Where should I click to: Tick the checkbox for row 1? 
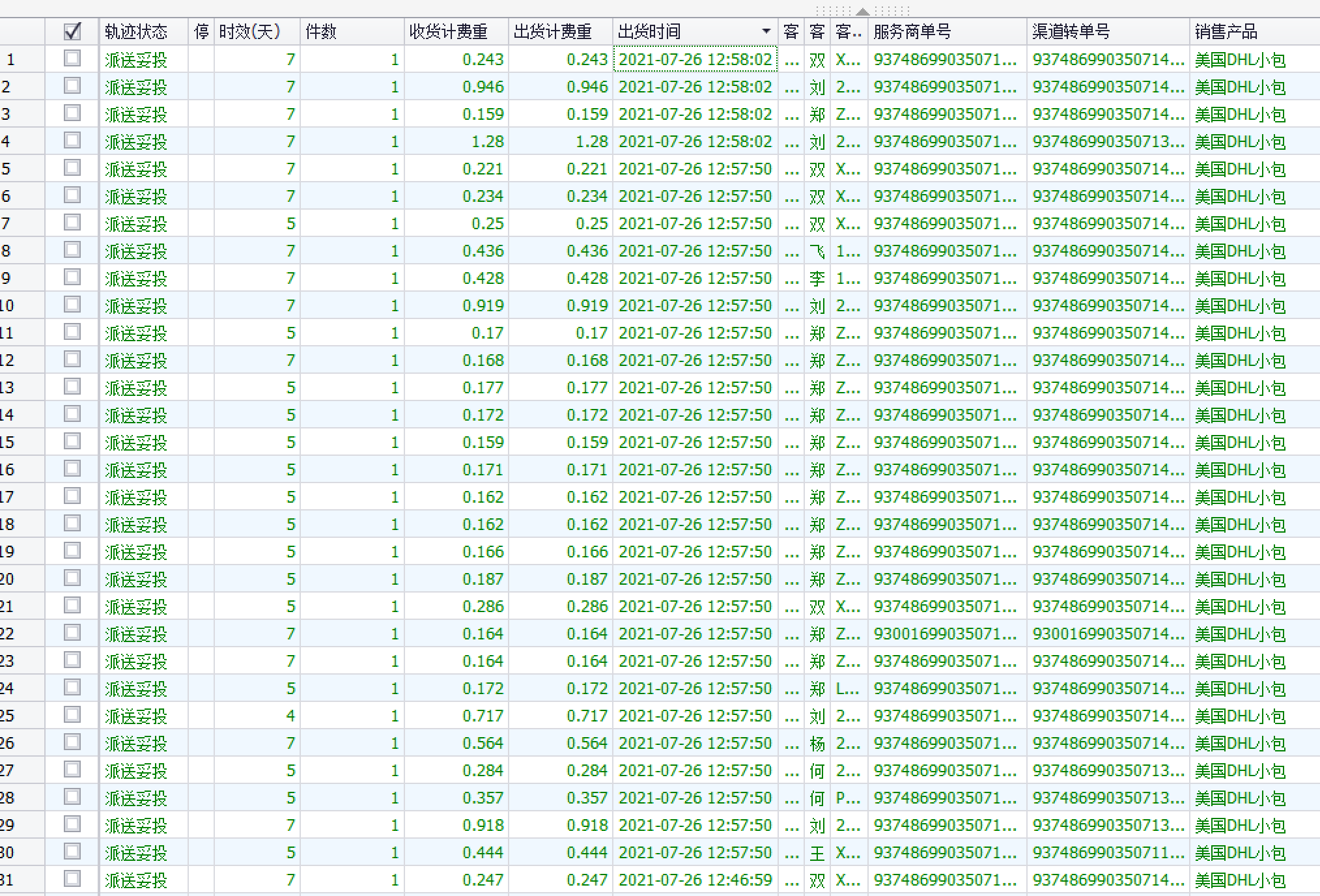click(72, 59)
